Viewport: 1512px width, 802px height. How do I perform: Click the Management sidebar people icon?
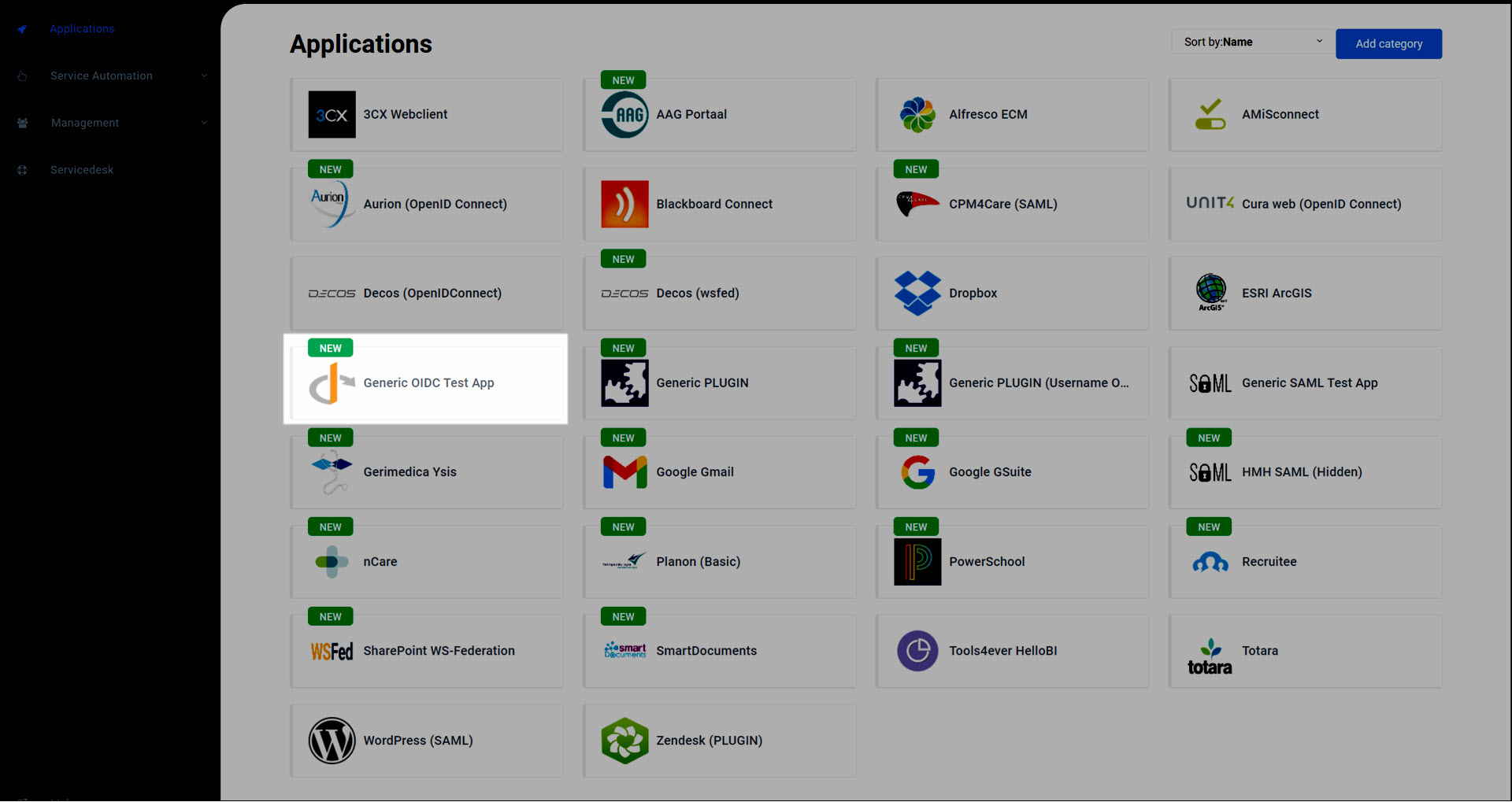22,124
